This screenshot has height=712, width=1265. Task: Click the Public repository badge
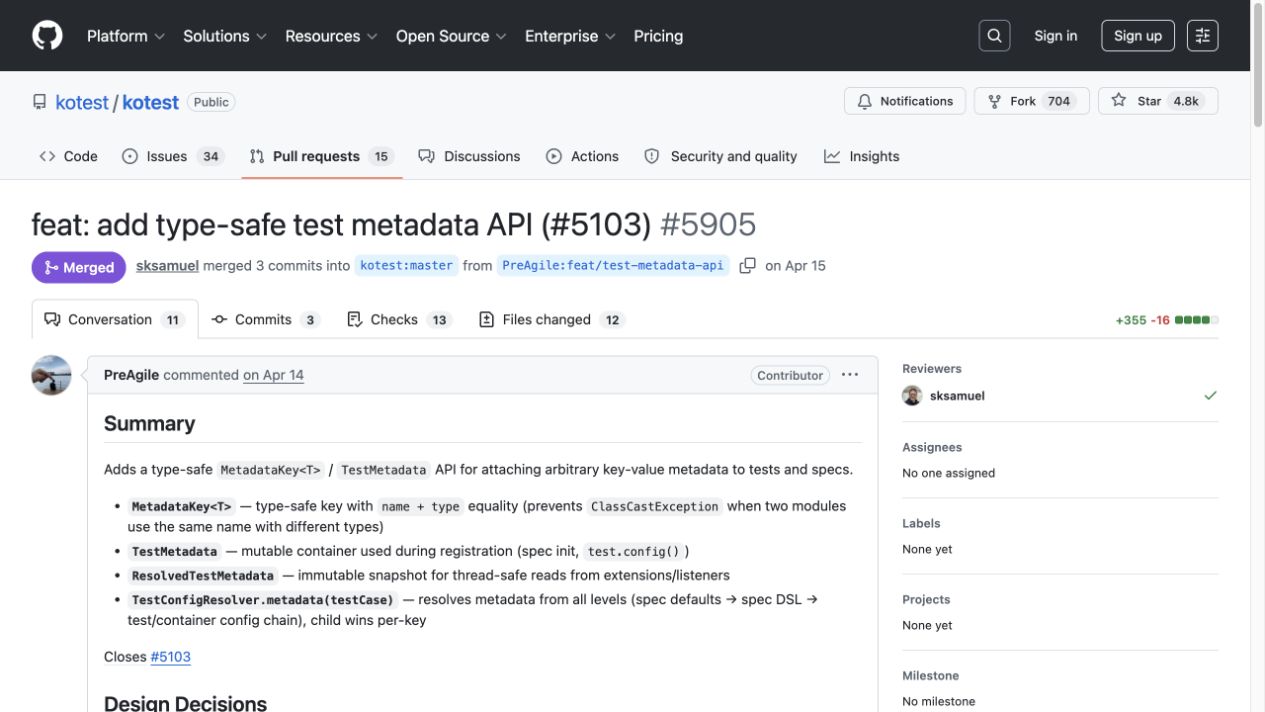pyautogui.click(x=211, y=102)
